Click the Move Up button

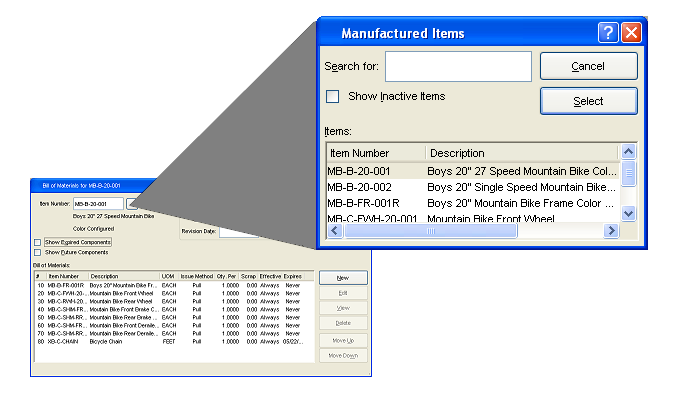[343, 341]
